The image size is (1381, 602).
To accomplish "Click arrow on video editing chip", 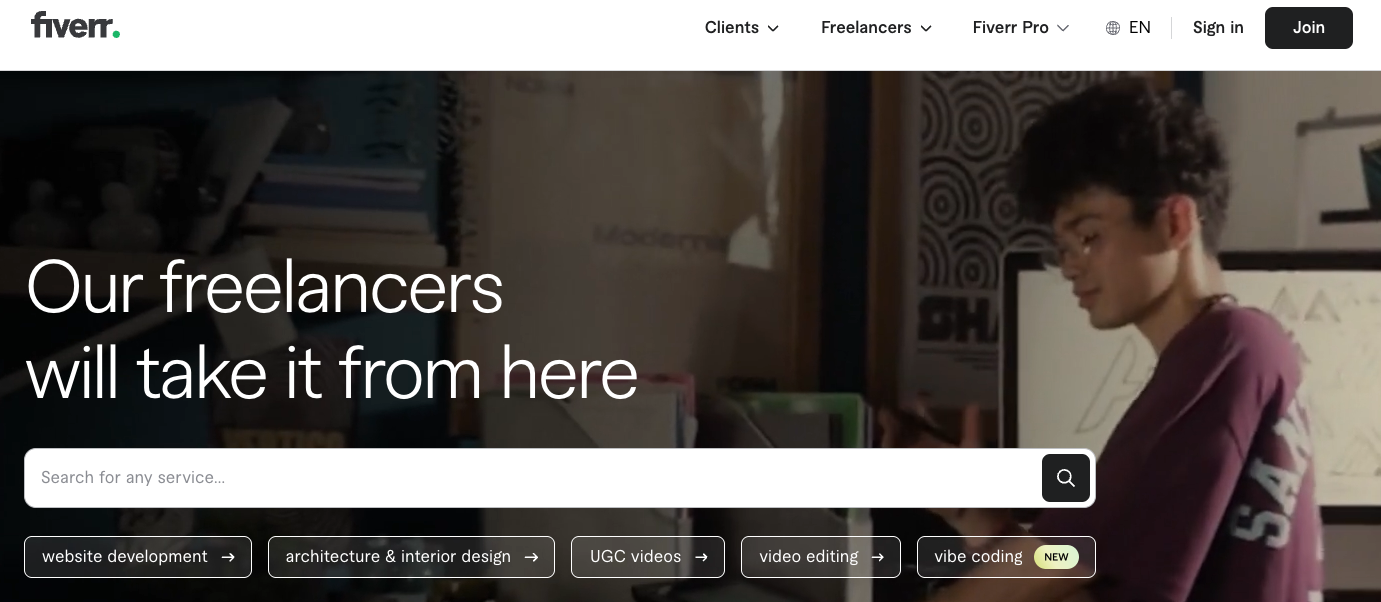I will 878,557.
